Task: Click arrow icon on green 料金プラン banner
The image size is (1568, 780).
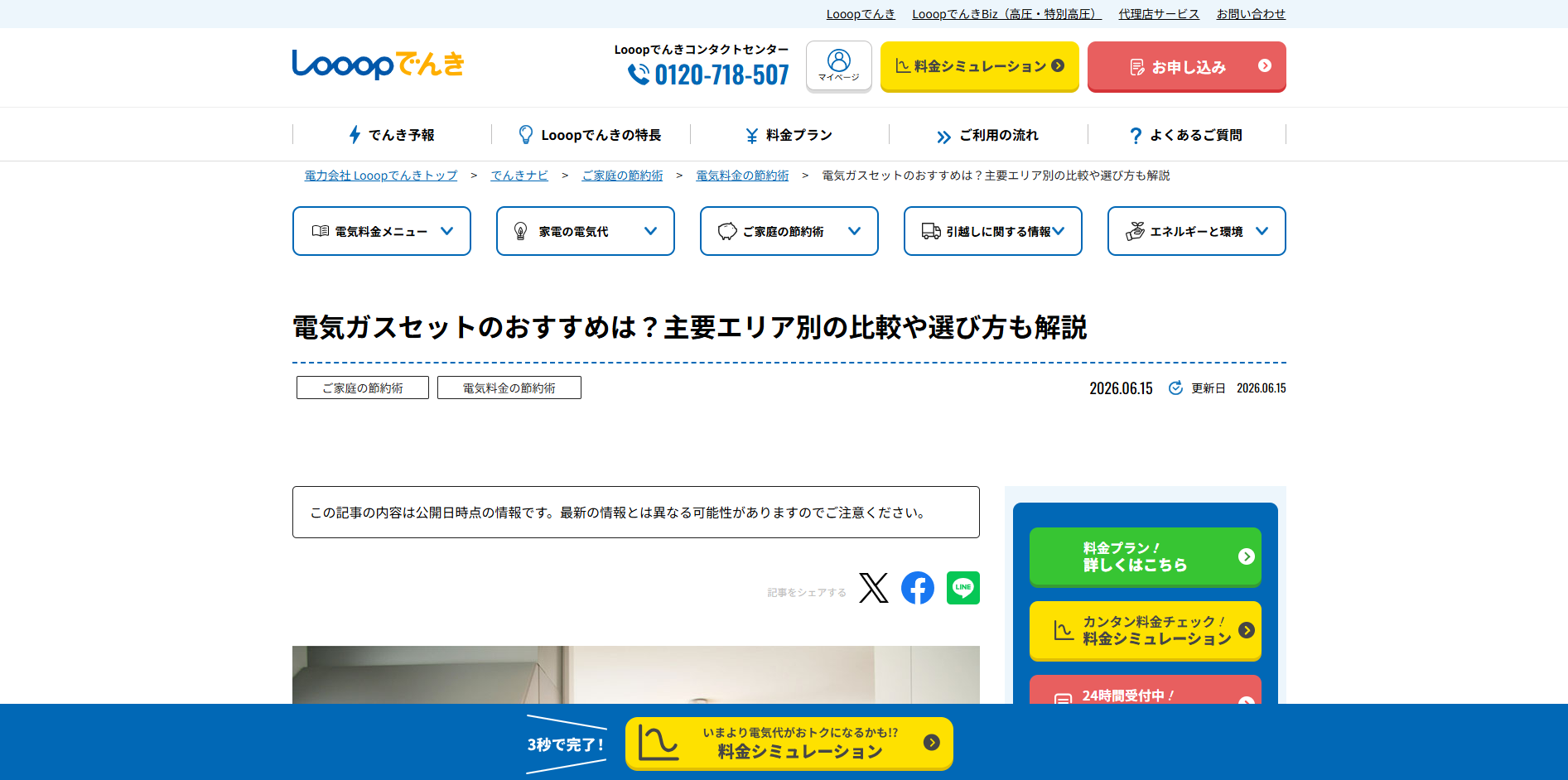Action: pos(1246,556)
